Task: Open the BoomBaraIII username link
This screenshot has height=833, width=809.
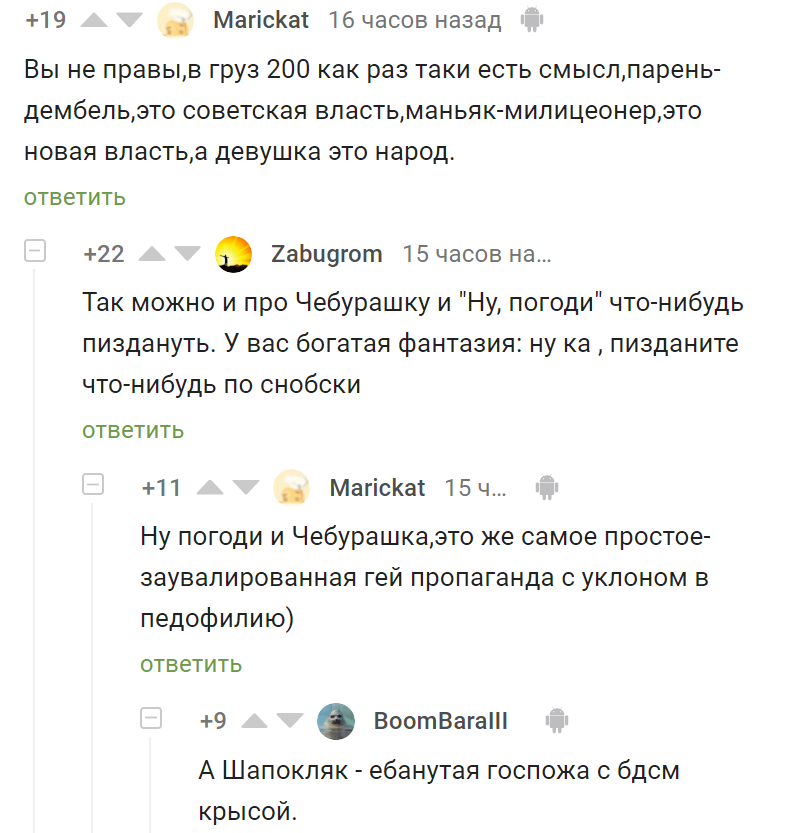Action: 440,721
